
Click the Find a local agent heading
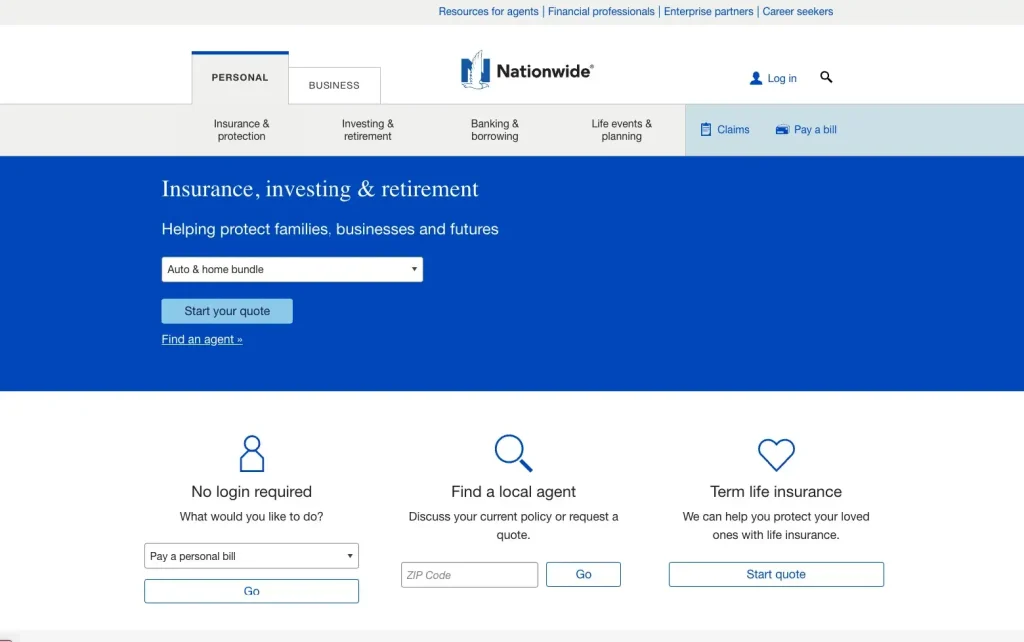pos(513,491)
